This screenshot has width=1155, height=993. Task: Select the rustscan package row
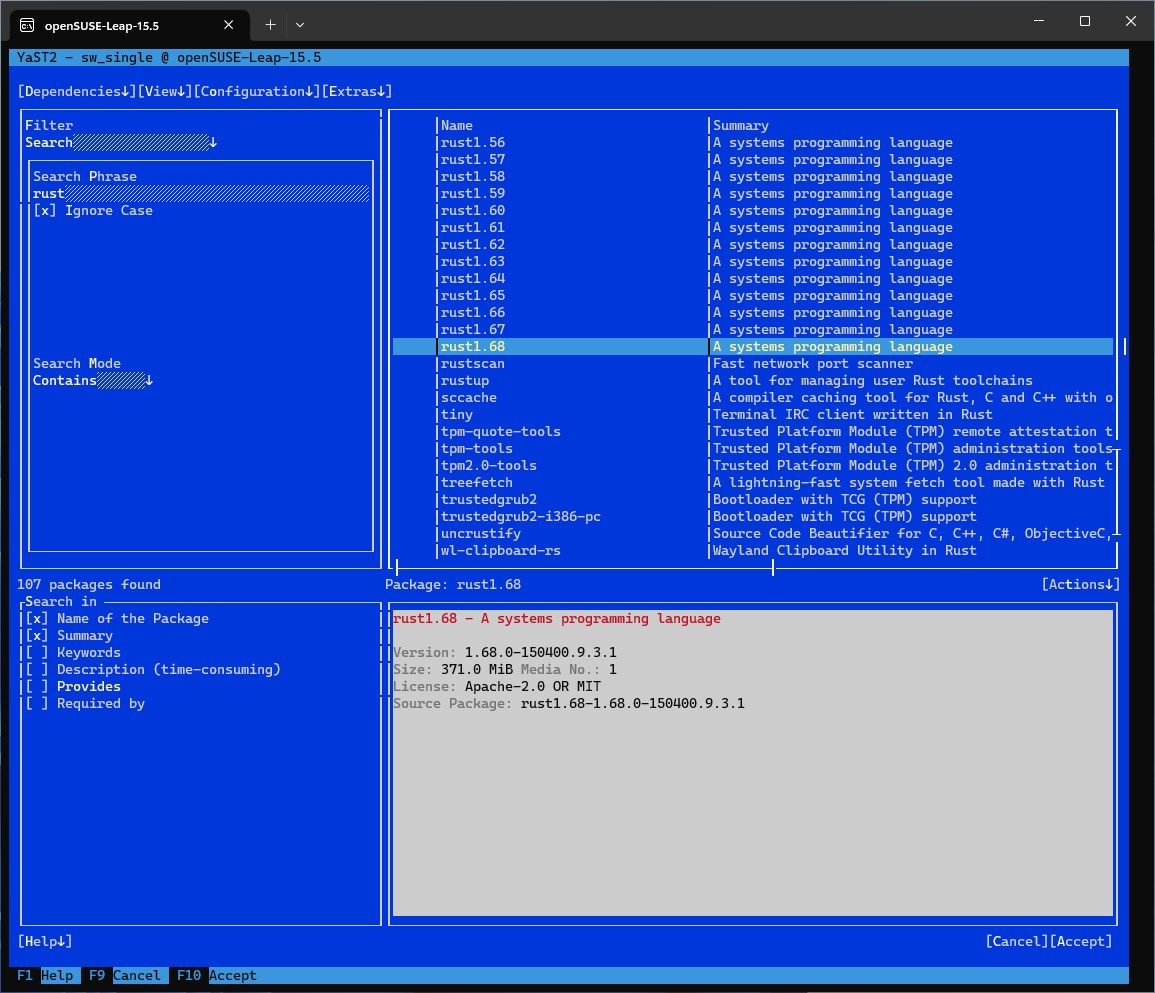pos(753,364)
